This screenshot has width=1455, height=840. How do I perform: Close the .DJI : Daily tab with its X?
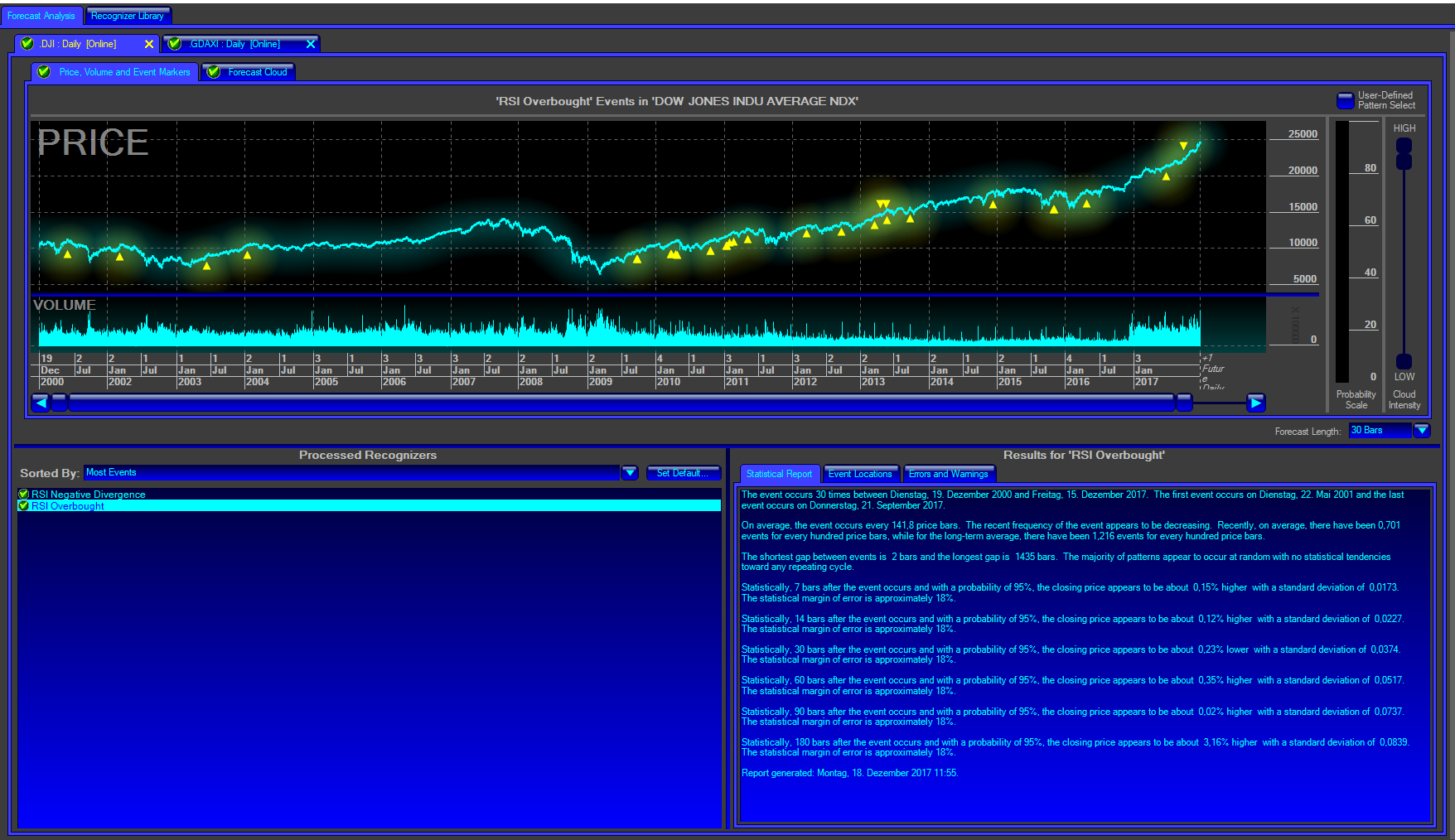click(149, 44)
